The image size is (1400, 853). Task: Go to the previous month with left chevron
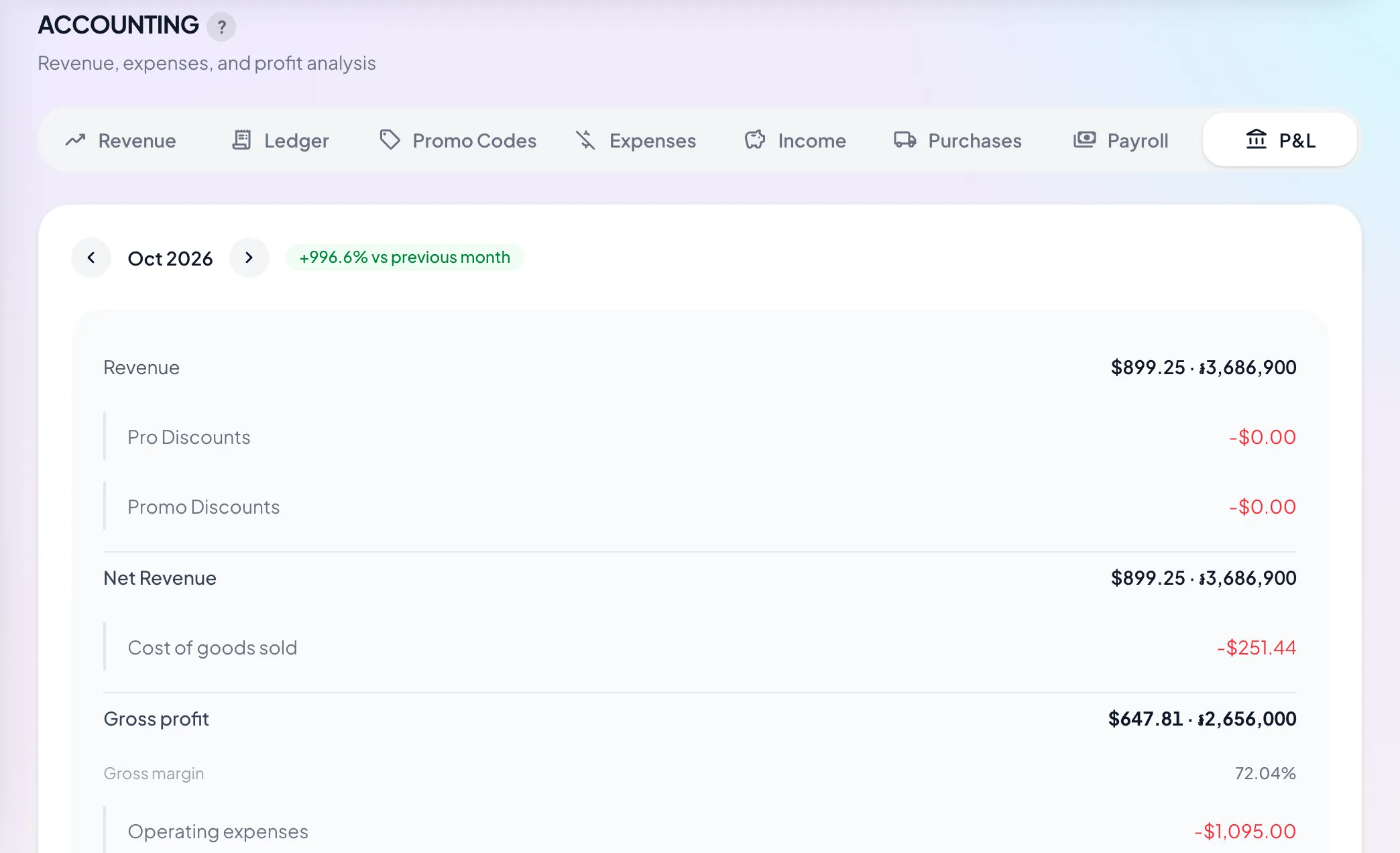pyautogui.click(x=91, y=258)
